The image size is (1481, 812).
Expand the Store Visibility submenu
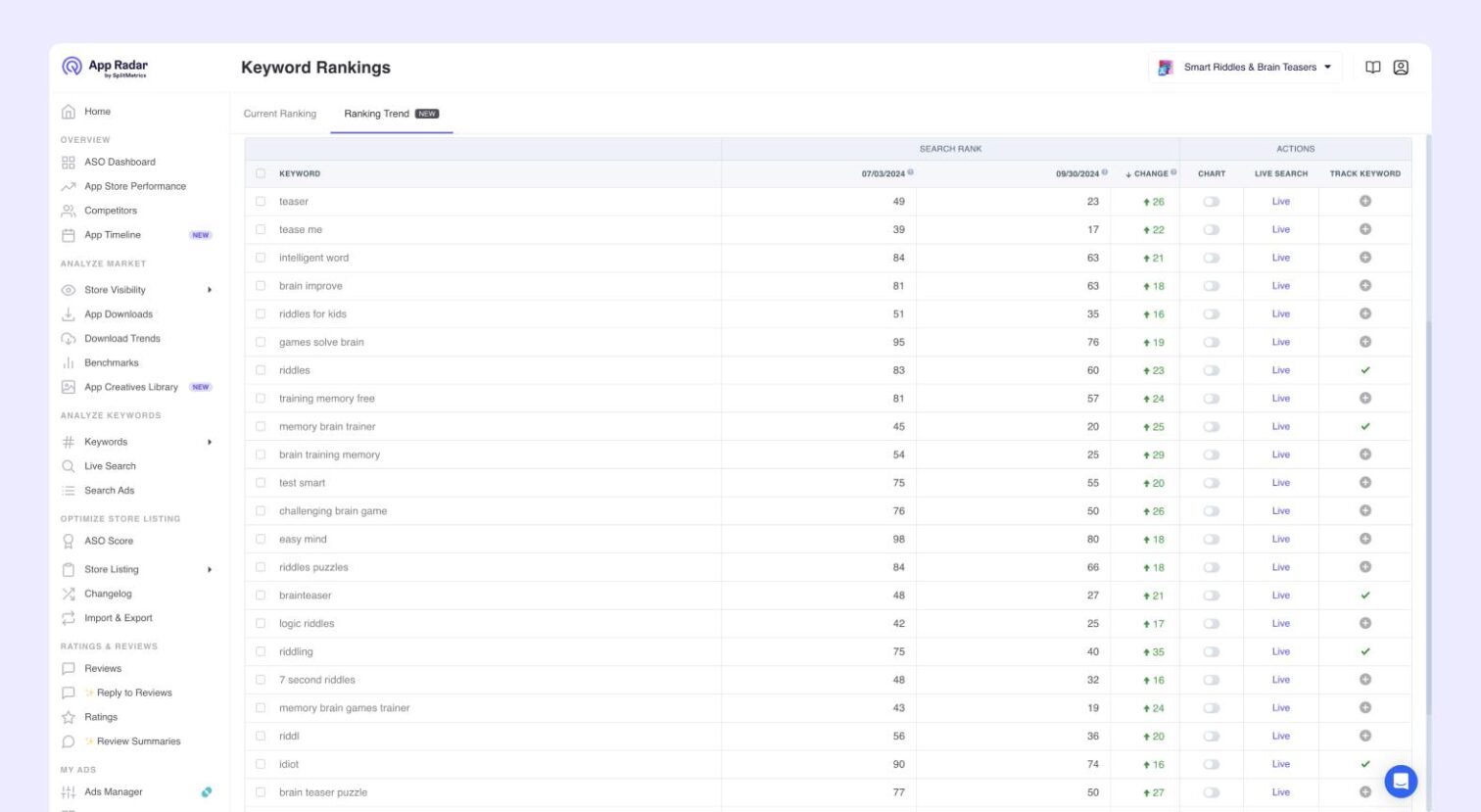(210, 290)
